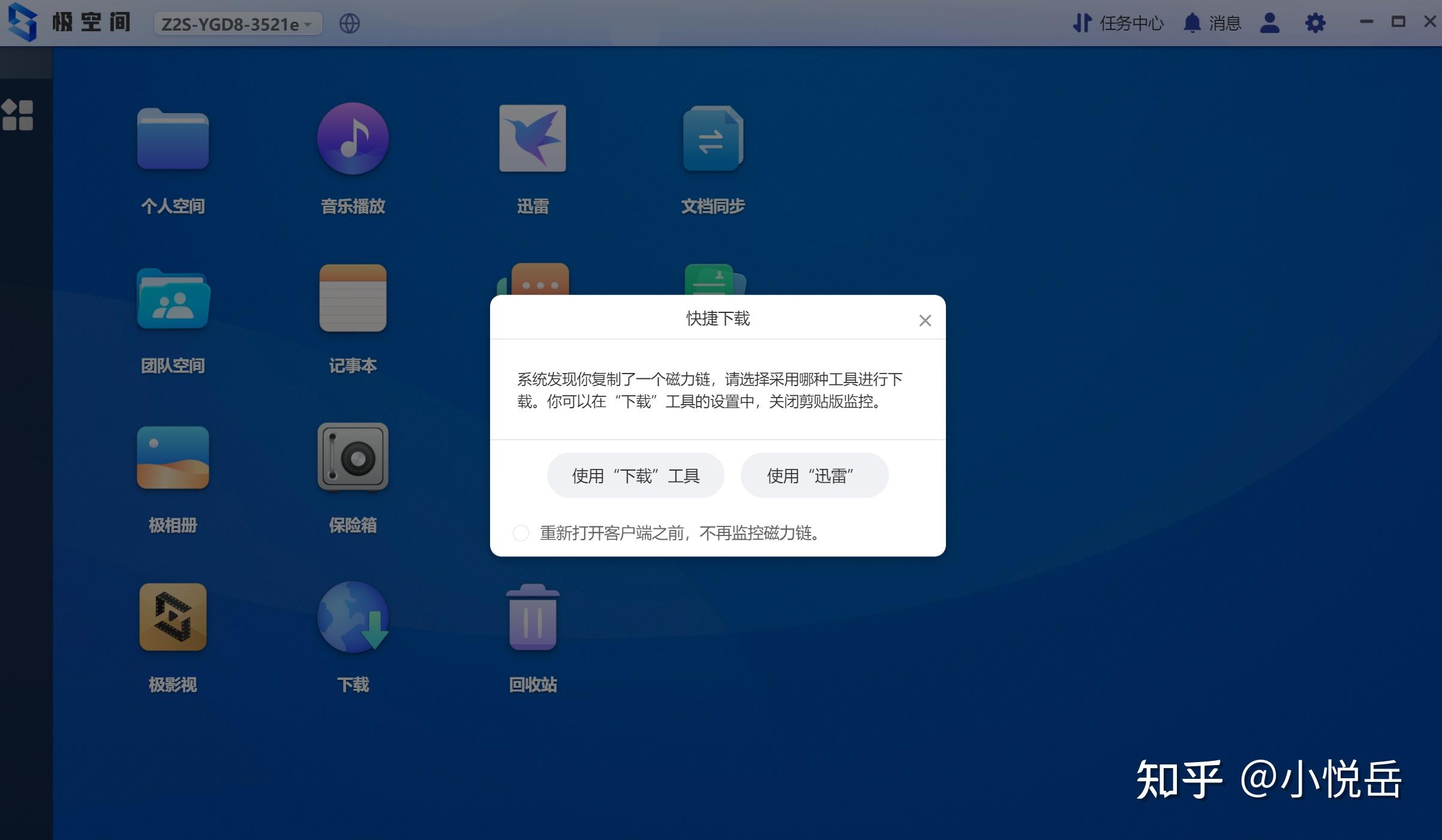Close the 快捷下载 dialog
1442x840 pixels.
pyautogui.click(x=925, y=321)
